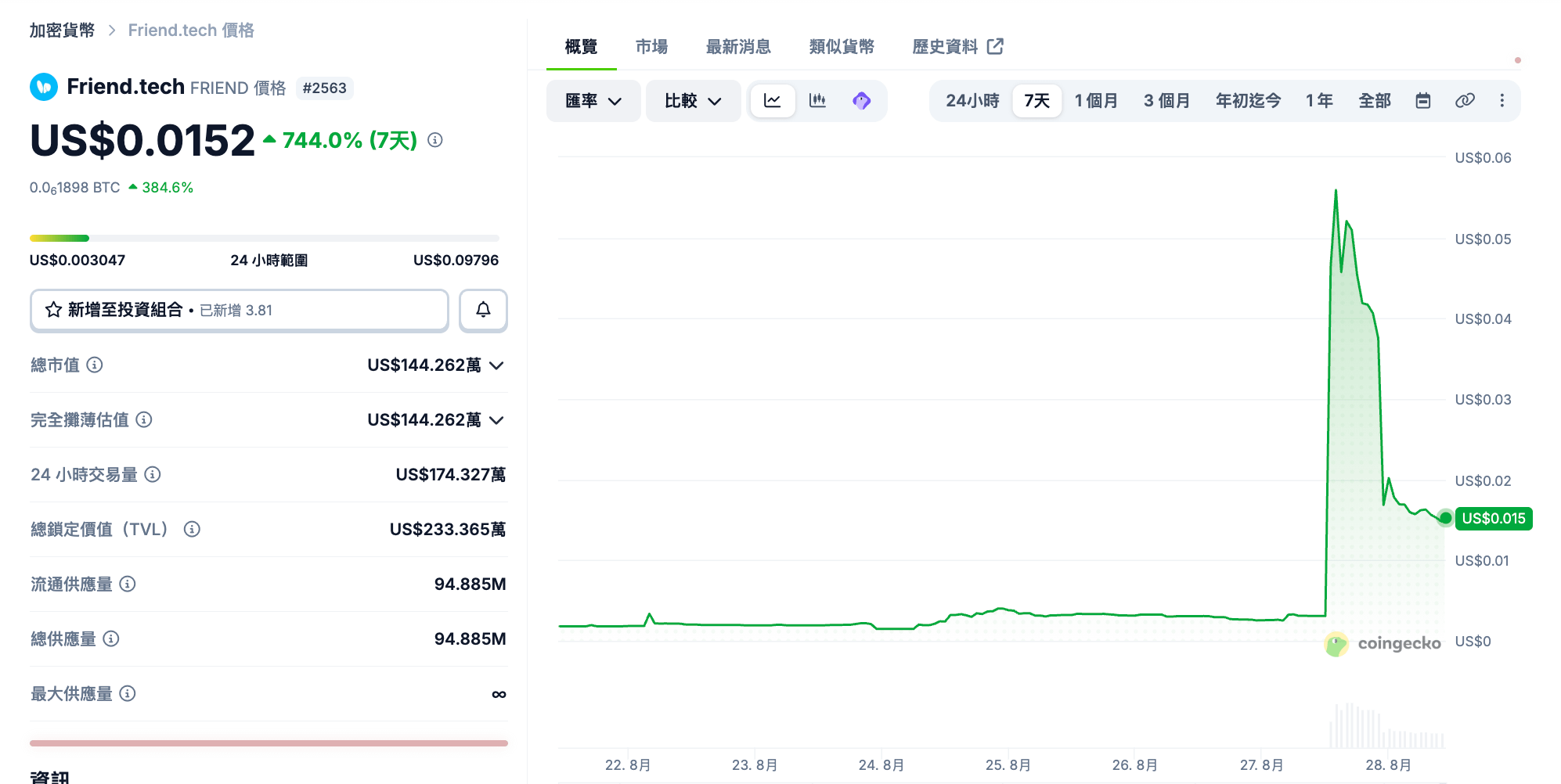
Task: Click the volume bars below the chart
Action: point(1386,726)
